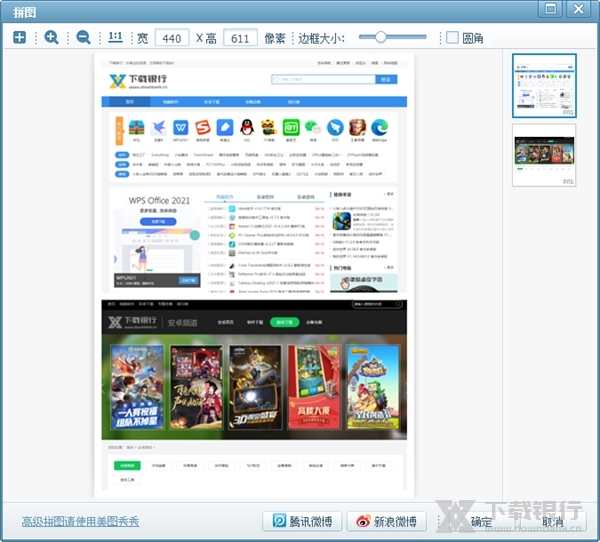Click the 宽 width input field

pos(172,38)
